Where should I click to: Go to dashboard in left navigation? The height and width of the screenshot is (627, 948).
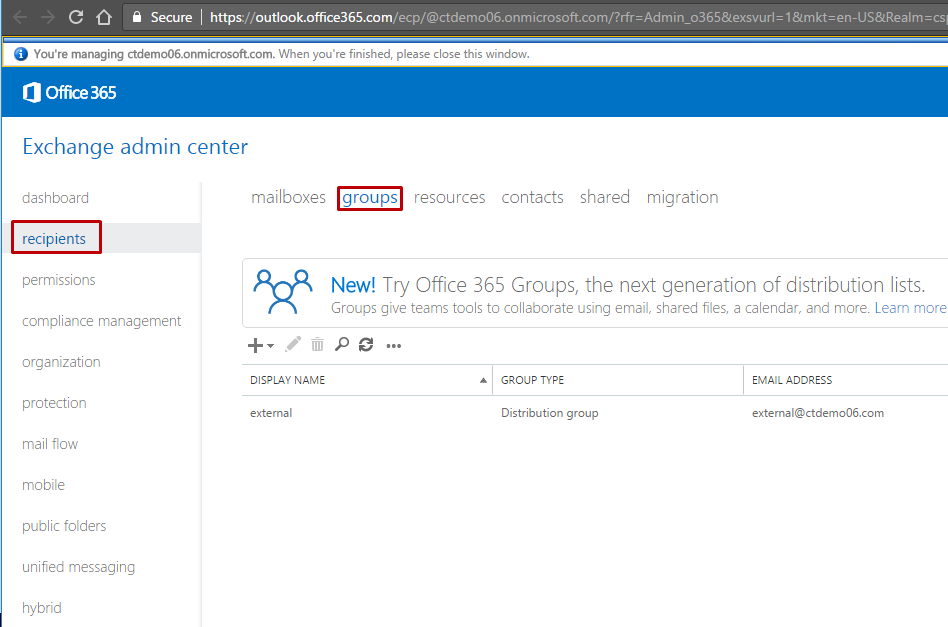point(56,198)
